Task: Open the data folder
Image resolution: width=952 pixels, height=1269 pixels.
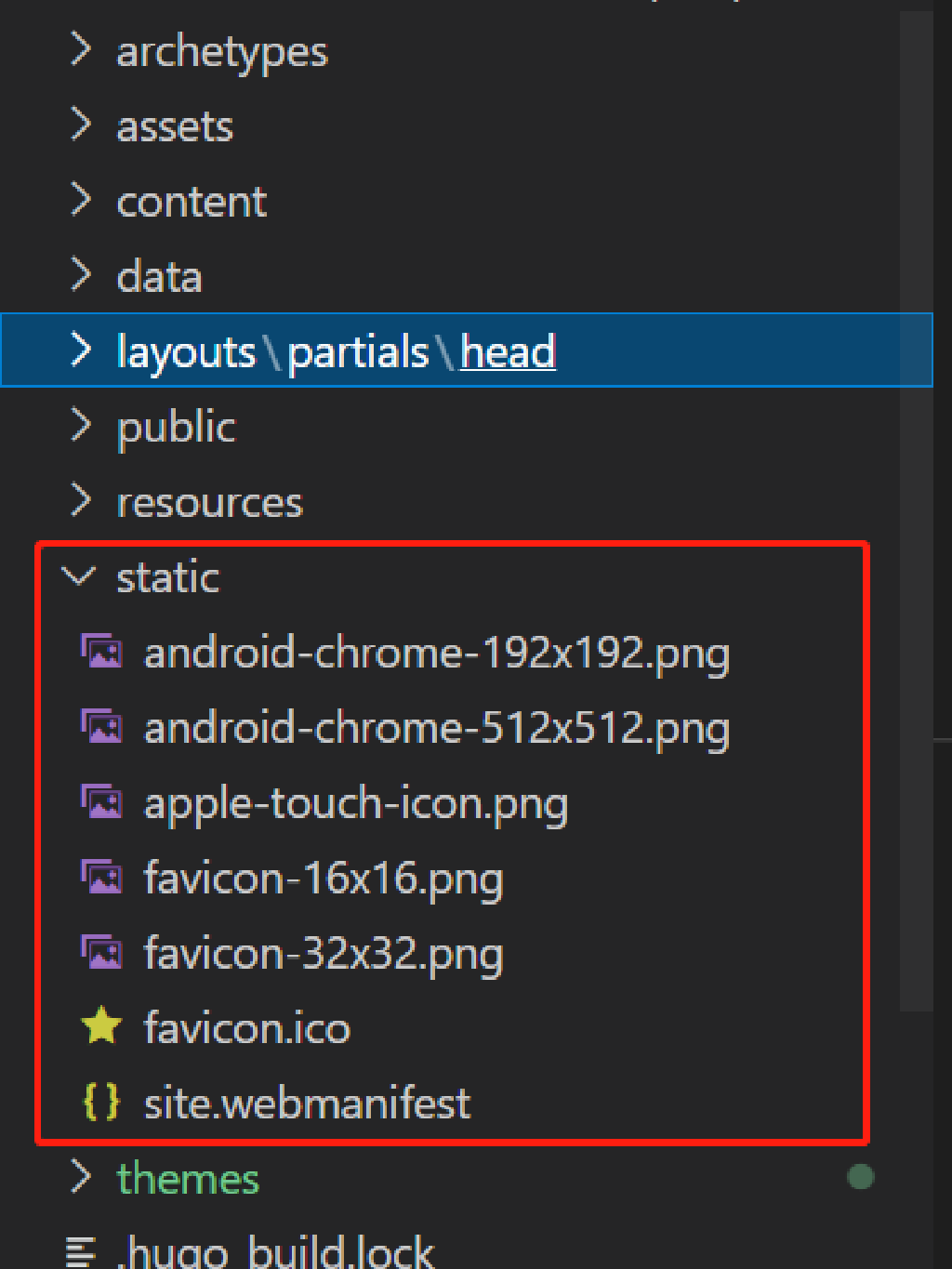Action: 159,277
